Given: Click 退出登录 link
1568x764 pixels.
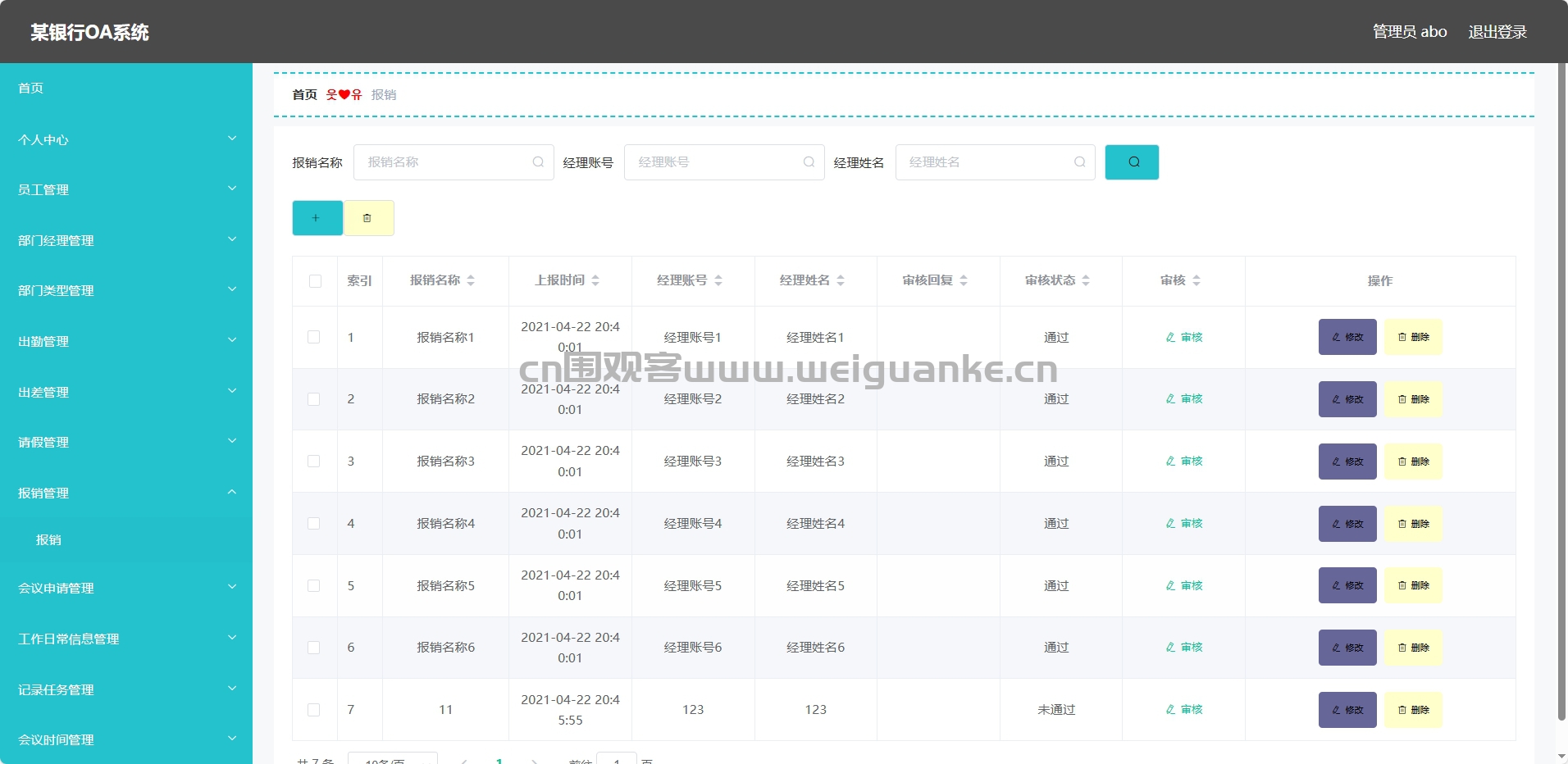Looking at the screenshot, I should [x=1497, y=32].
